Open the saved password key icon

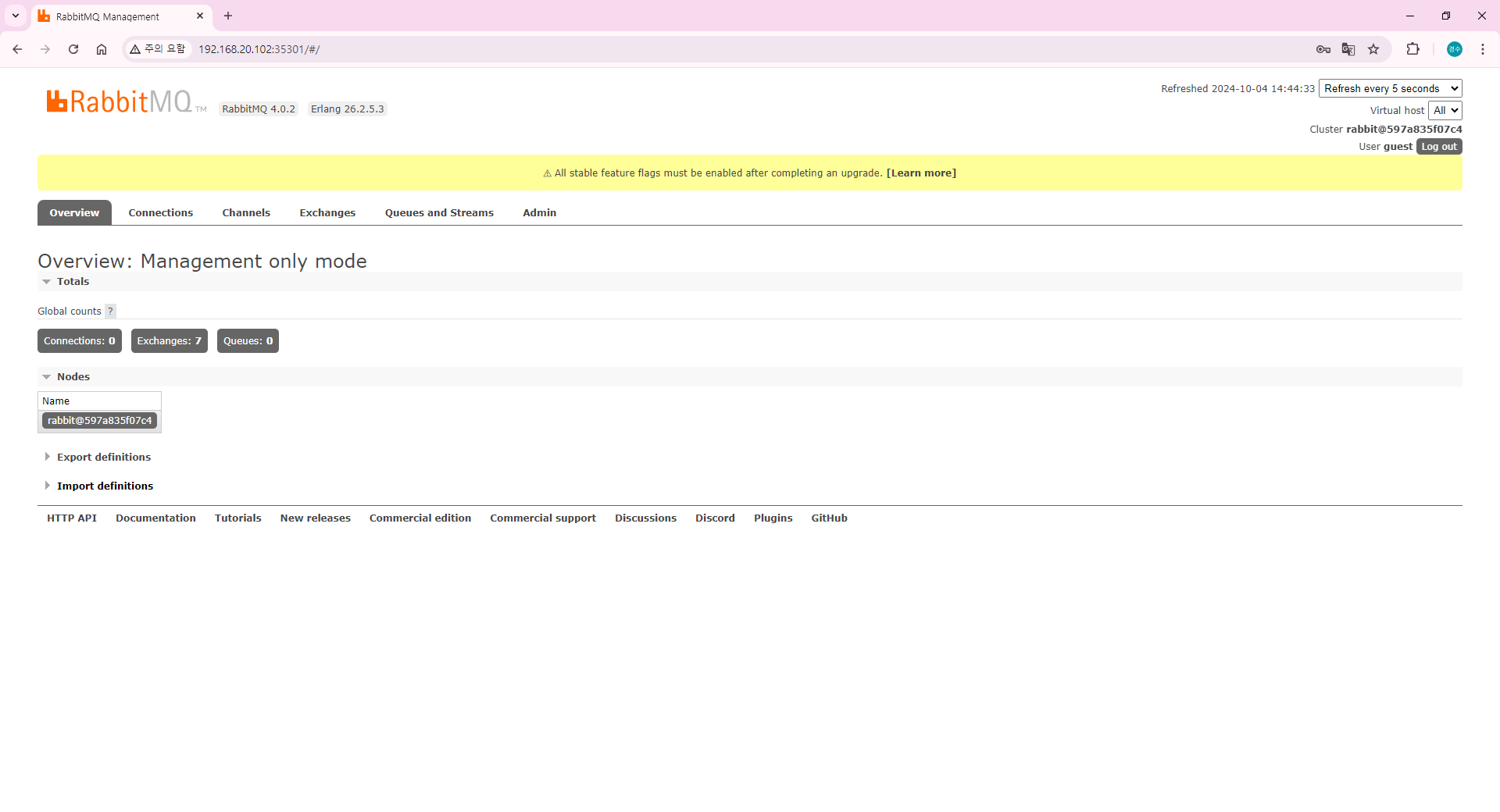pos(1323,49)
